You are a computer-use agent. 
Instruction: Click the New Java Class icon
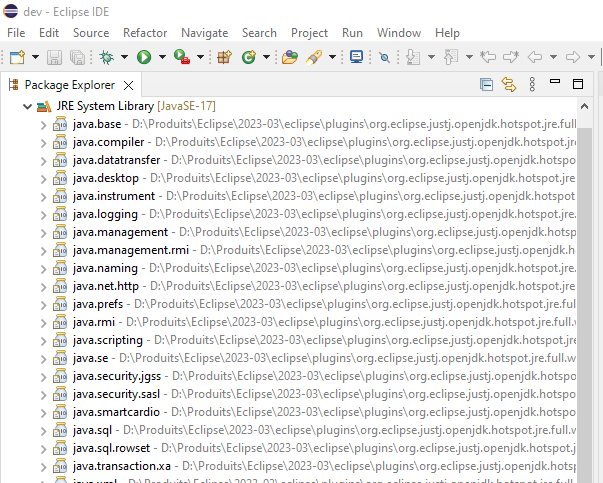pyautogui.click(x=249, y=57)
